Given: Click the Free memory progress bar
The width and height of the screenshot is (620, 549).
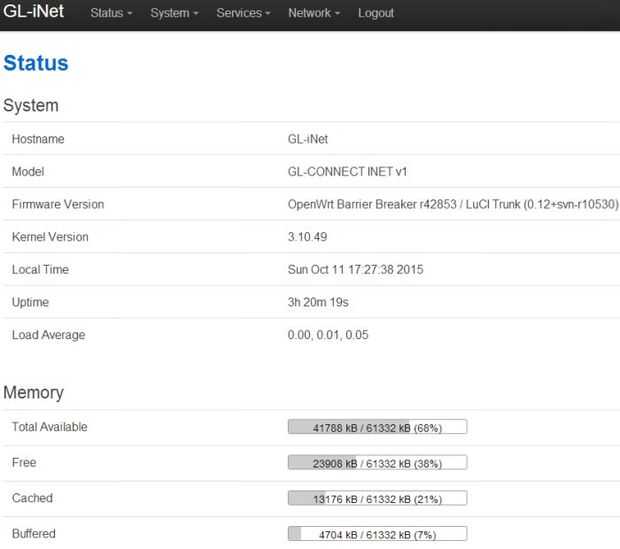Looking at the screenshot, I should (x=378, y=462).
